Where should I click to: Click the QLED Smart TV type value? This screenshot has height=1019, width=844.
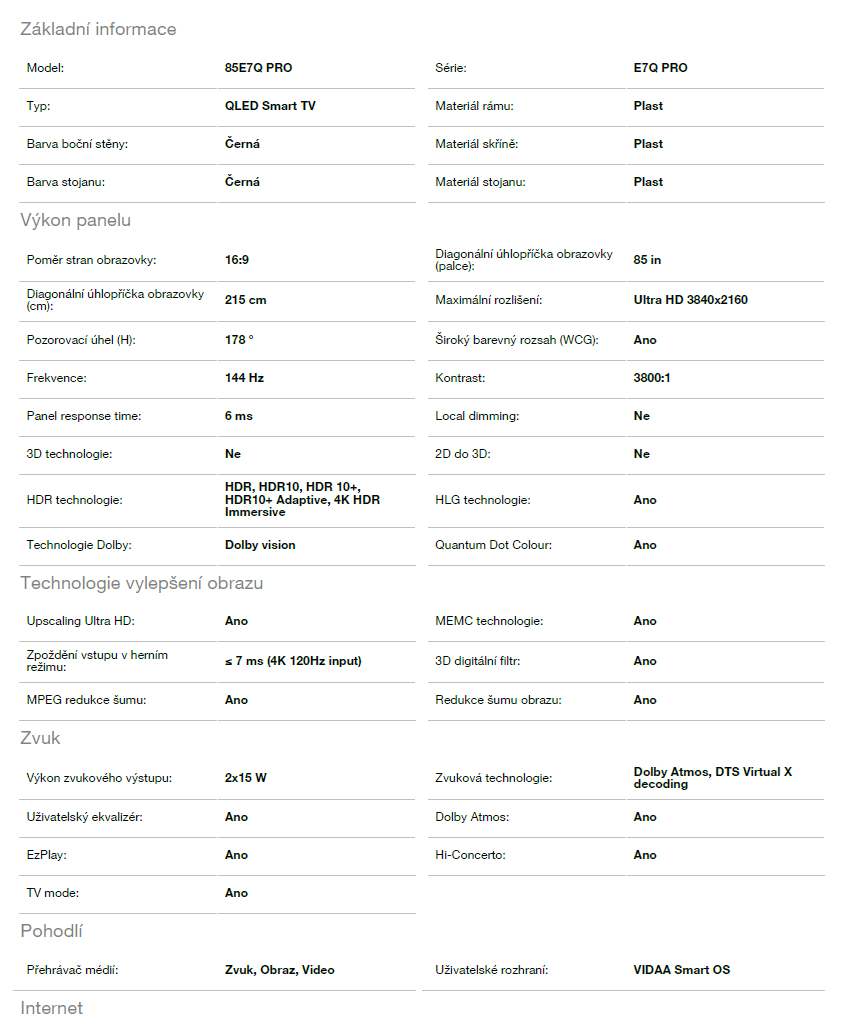click(x=271, y=106)
